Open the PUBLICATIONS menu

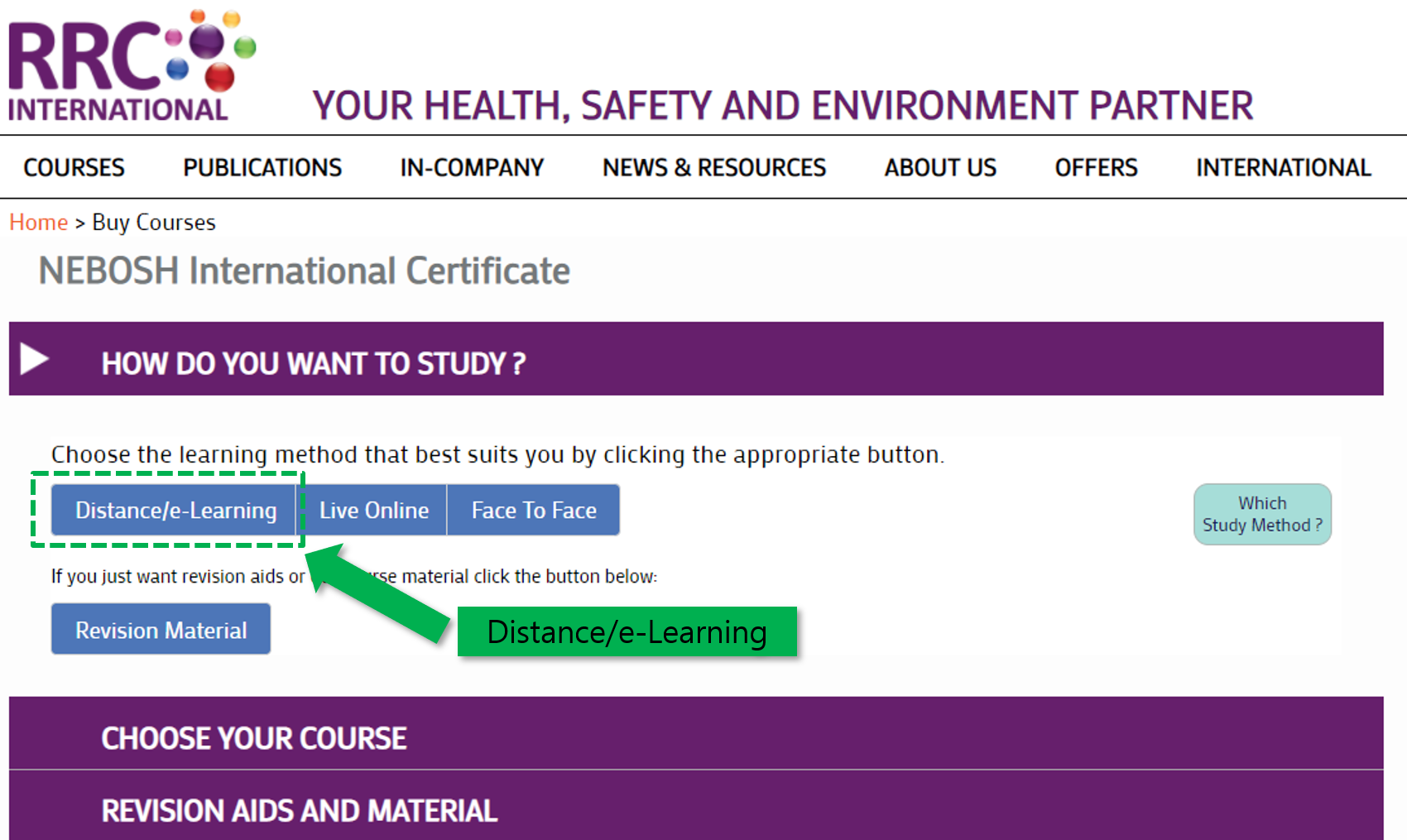262,167
